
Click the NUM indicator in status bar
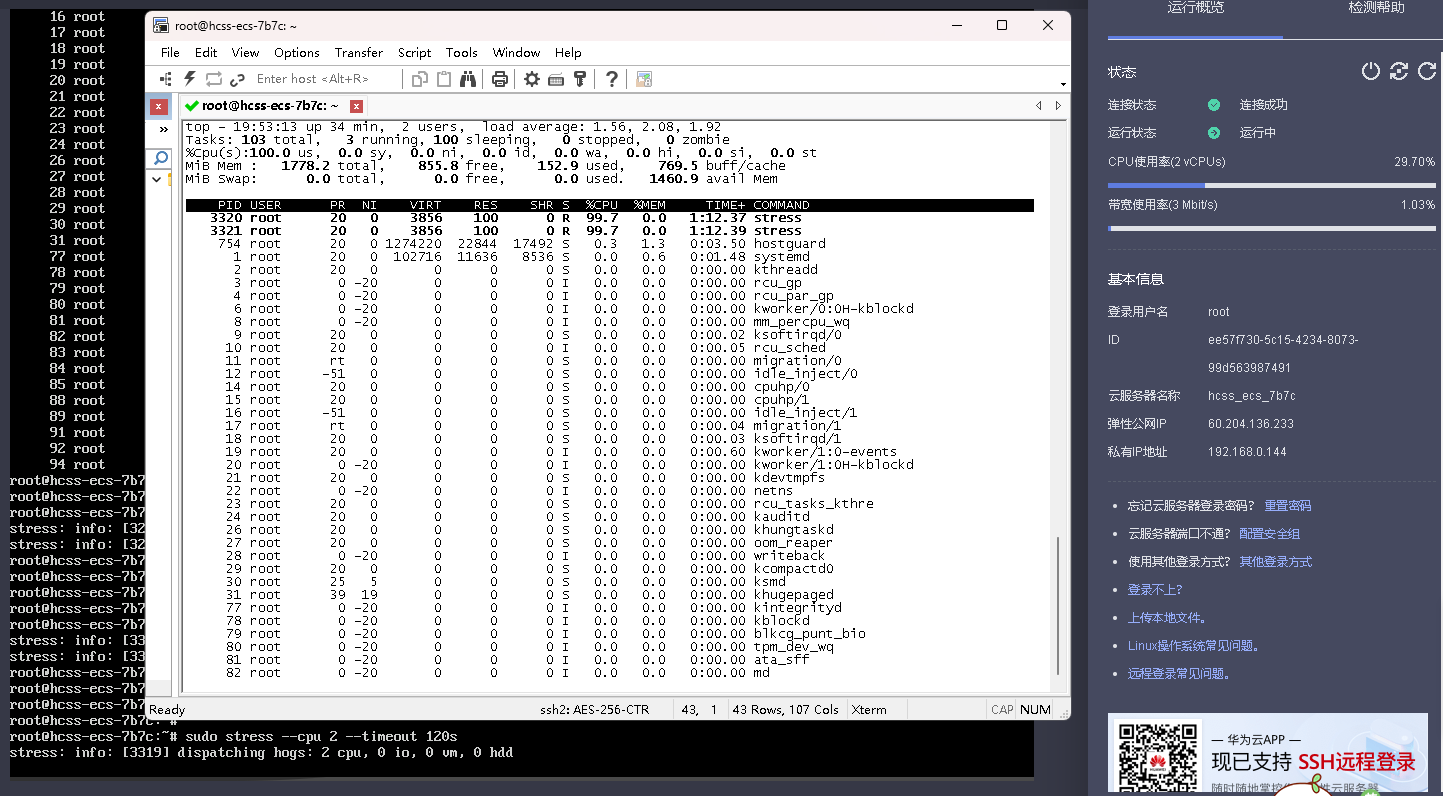(x=1035, y=710)
